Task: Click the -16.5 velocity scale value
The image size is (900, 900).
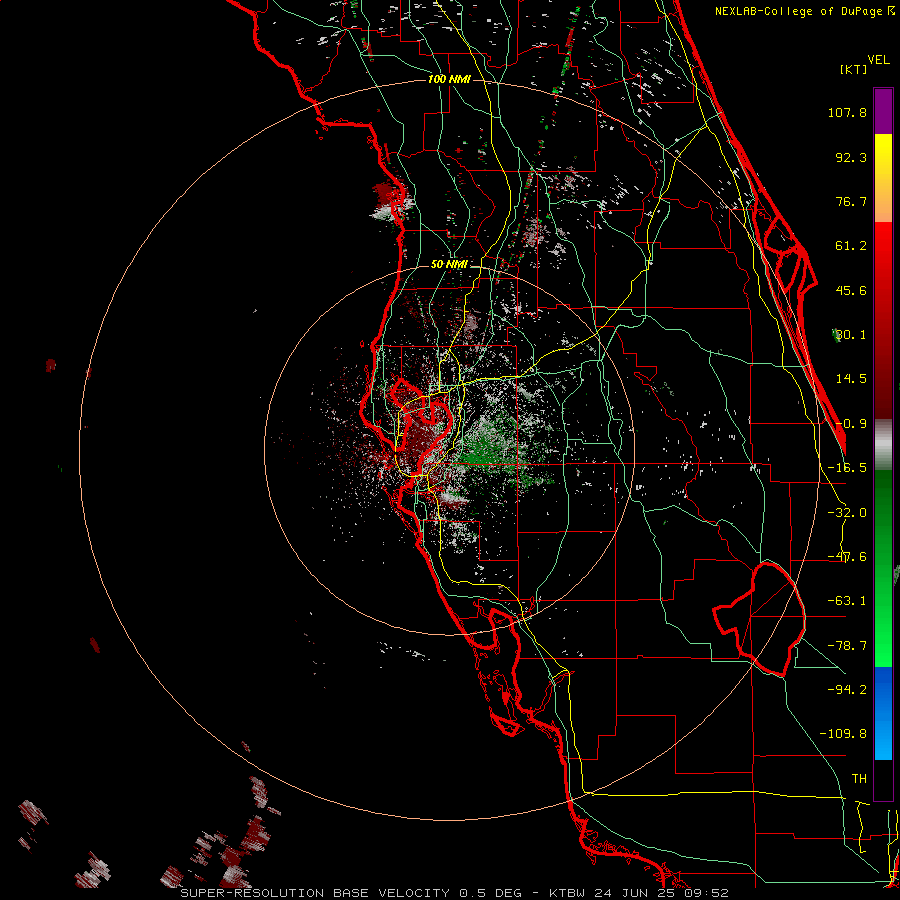Action: 847,468
